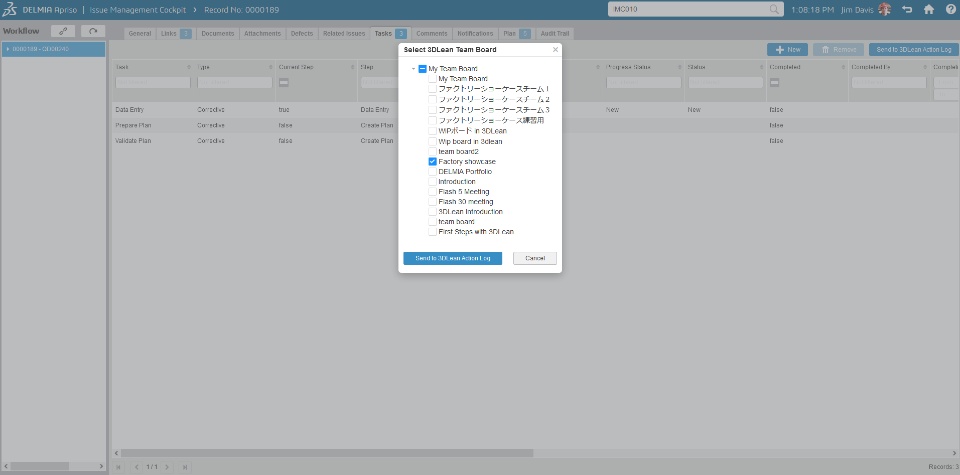Go to next page arrow in pager
Image resolution: width=960 pixels, height=475 pixels.
(x=167, y=467)
